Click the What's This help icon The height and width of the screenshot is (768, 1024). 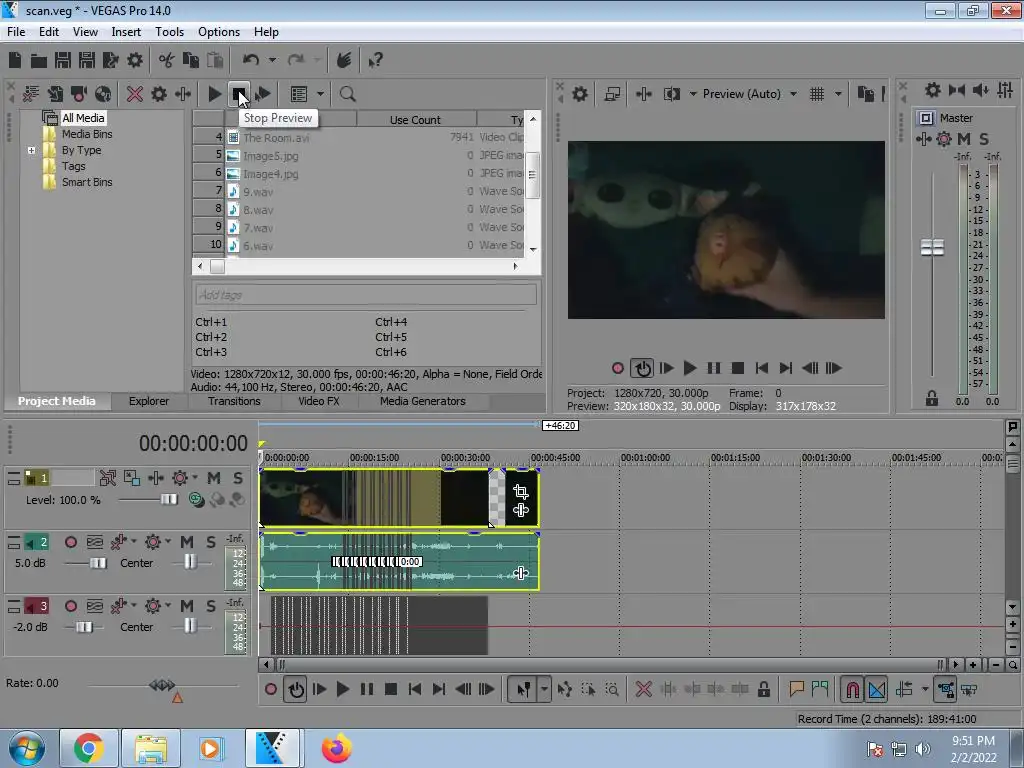coord(376,61)
